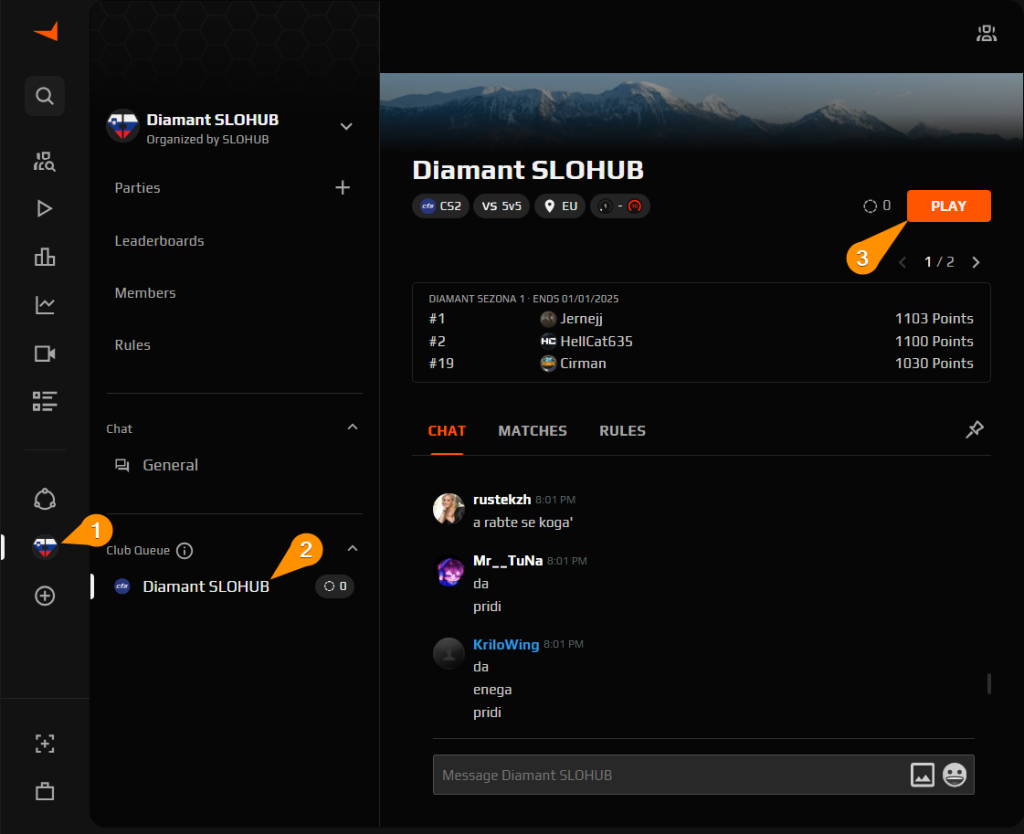Image resolution: width=1024 pixels, height=834 pixels.
Task: Click the CS2 game tag
Action: [441, 206]
